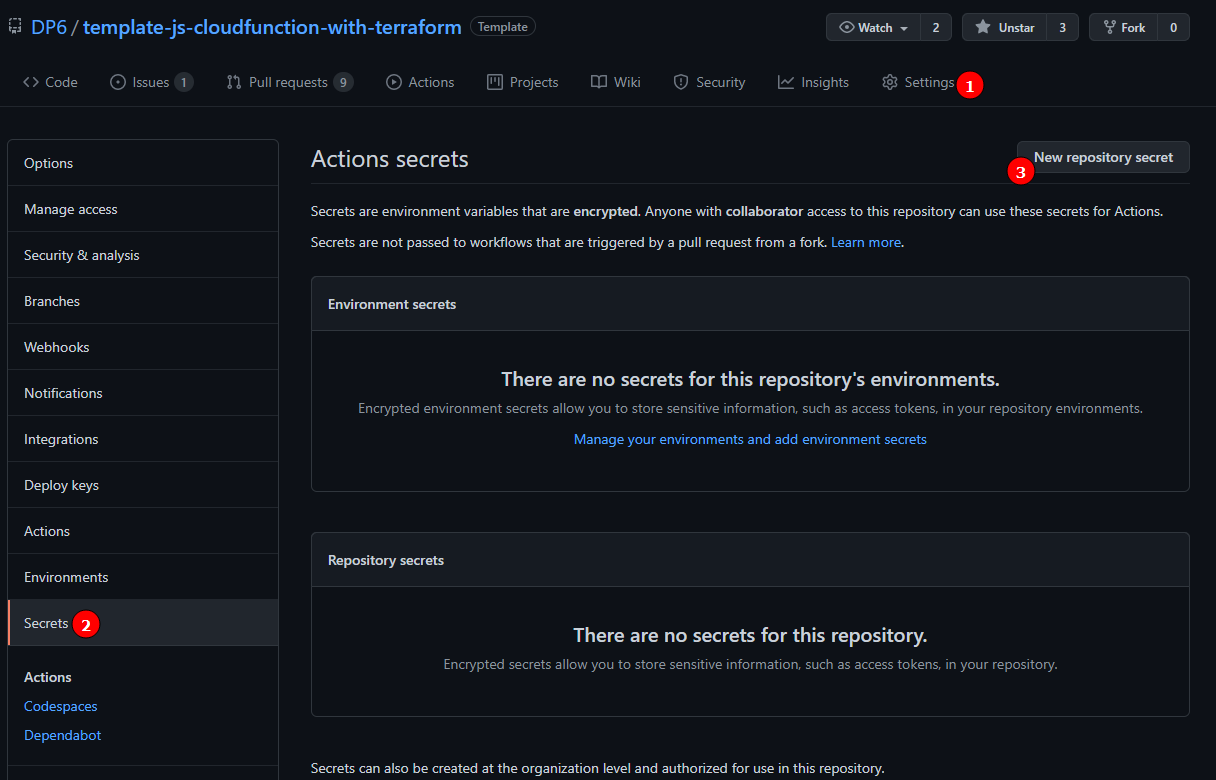Click the Settings gear icon
The image size is (1216, 780).
(890, 82)
